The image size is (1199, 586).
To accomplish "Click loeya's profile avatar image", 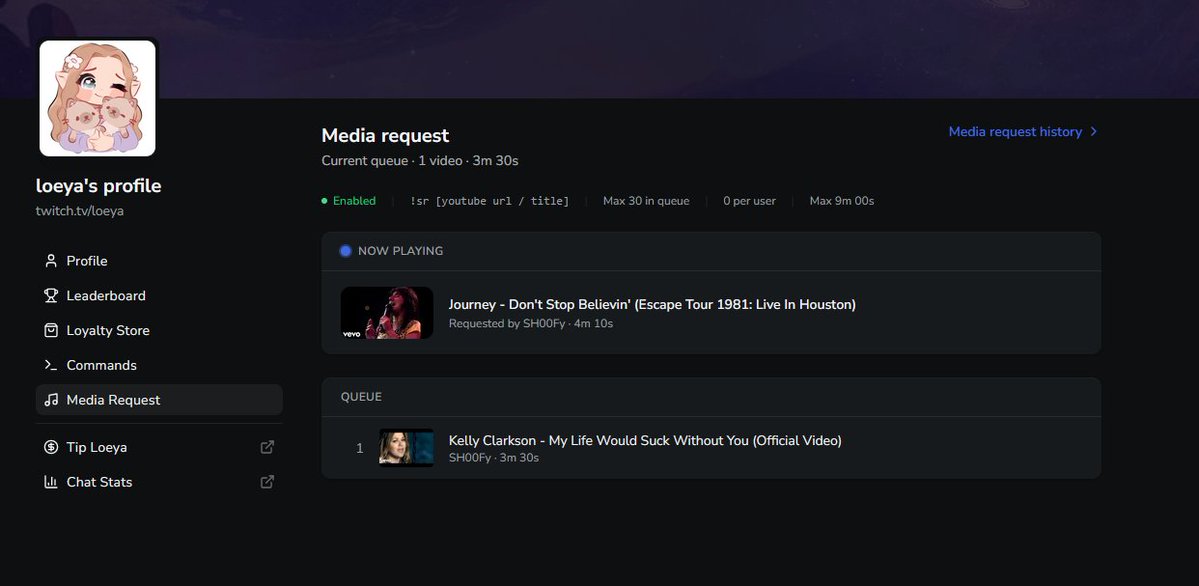I will point(97,98).
